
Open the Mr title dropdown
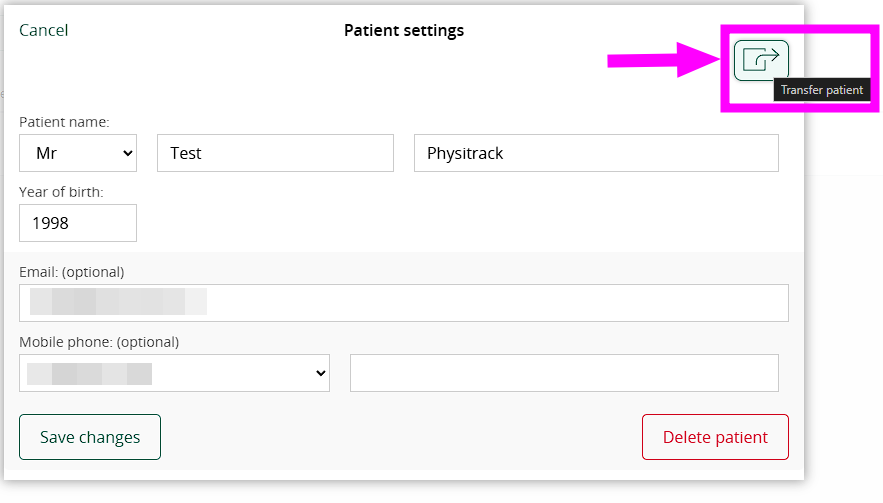tap(78, 153)
